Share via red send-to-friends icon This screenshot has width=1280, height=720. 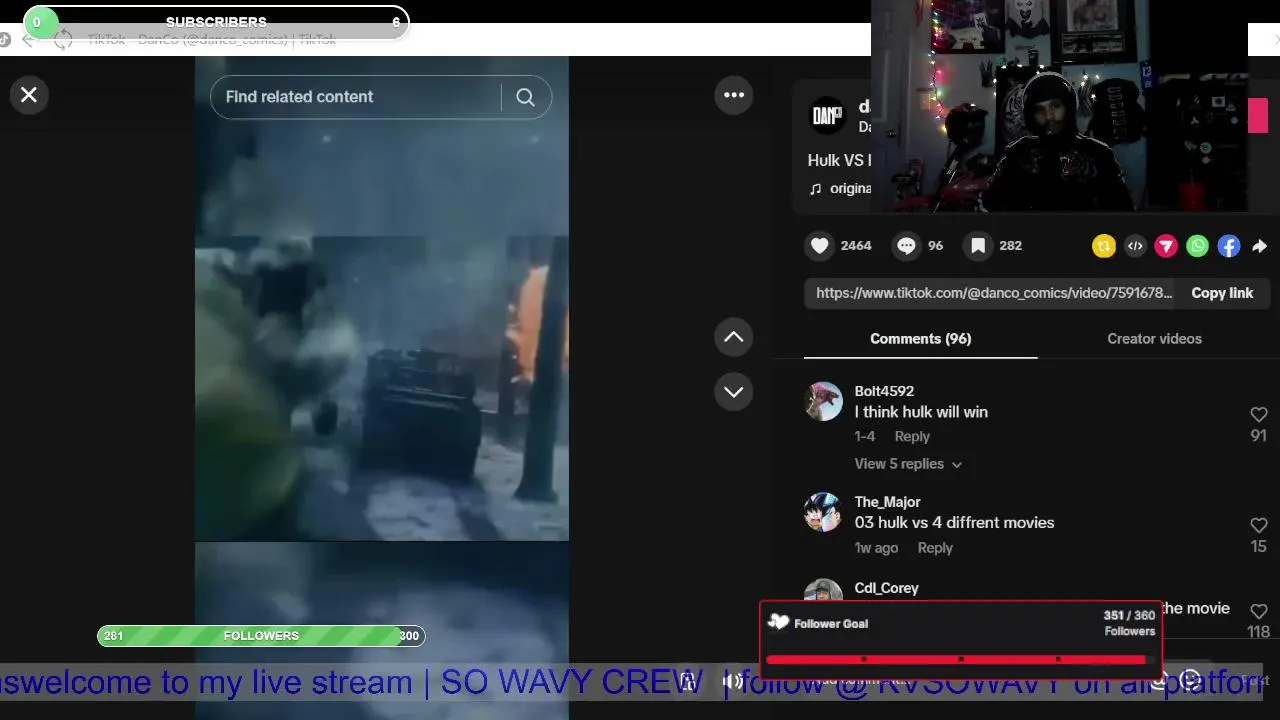(1166, 246)
